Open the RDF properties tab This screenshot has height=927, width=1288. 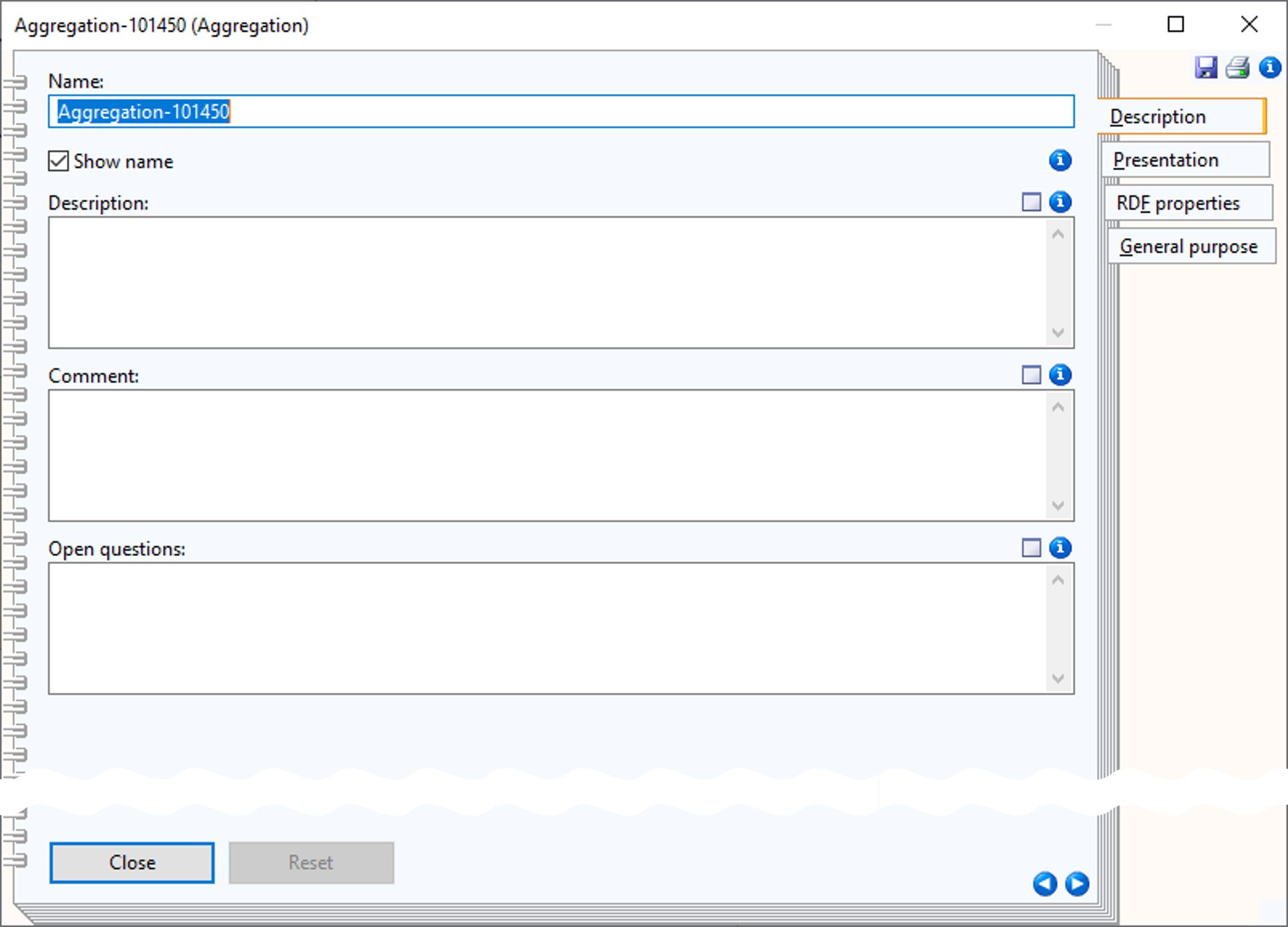1189,203
